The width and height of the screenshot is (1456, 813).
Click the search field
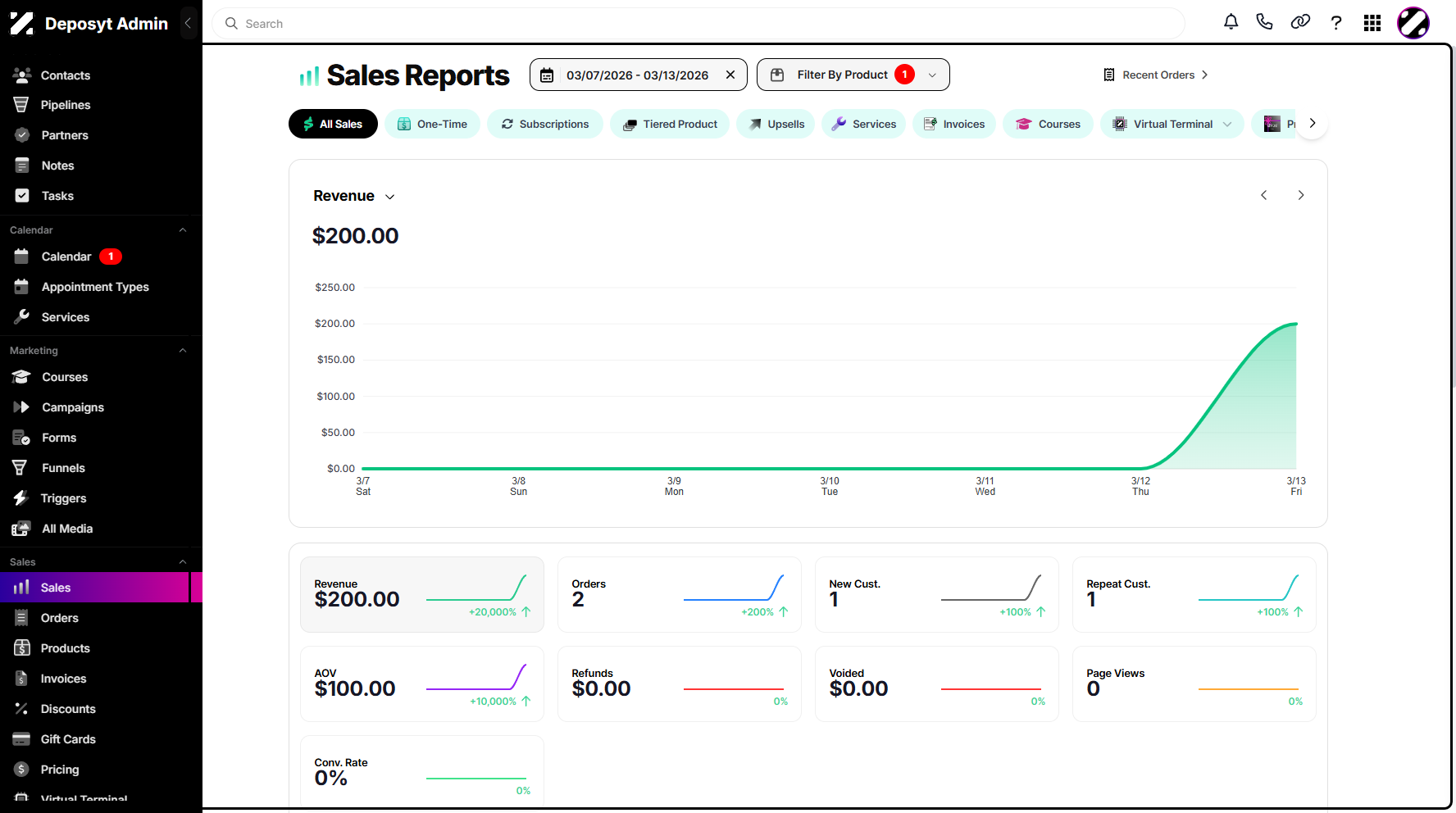(x=698, y=24)
